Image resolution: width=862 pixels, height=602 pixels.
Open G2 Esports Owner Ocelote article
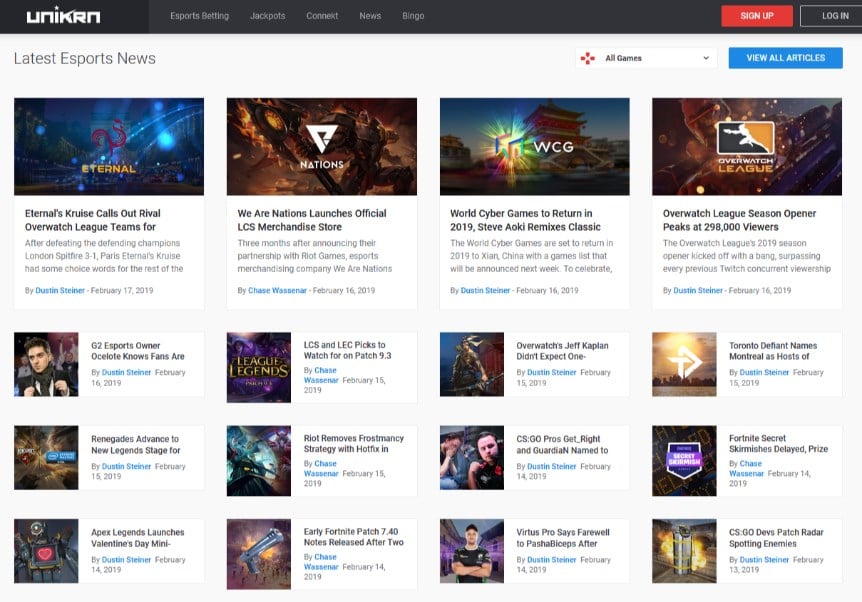click(x=137, y=351)
